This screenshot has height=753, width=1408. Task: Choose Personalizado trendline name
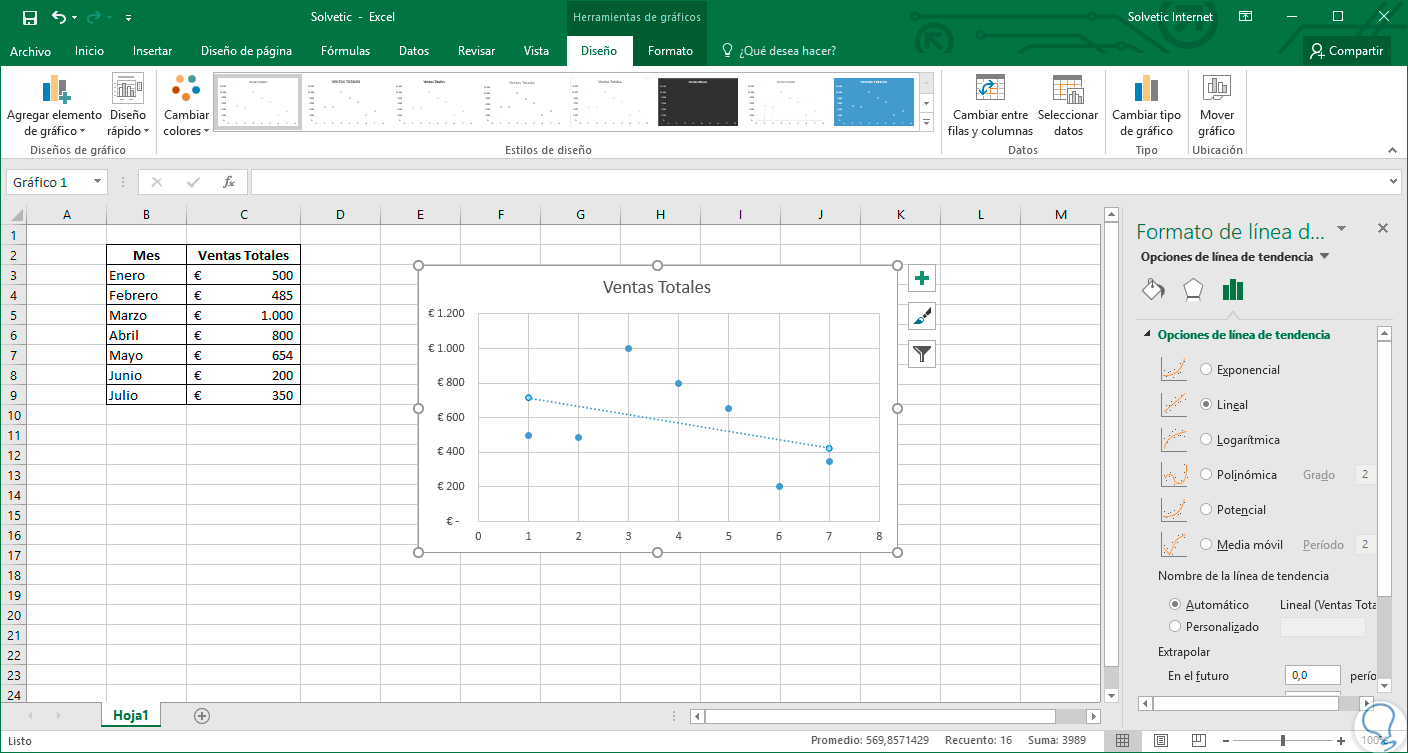click(x=1175, y=626)
